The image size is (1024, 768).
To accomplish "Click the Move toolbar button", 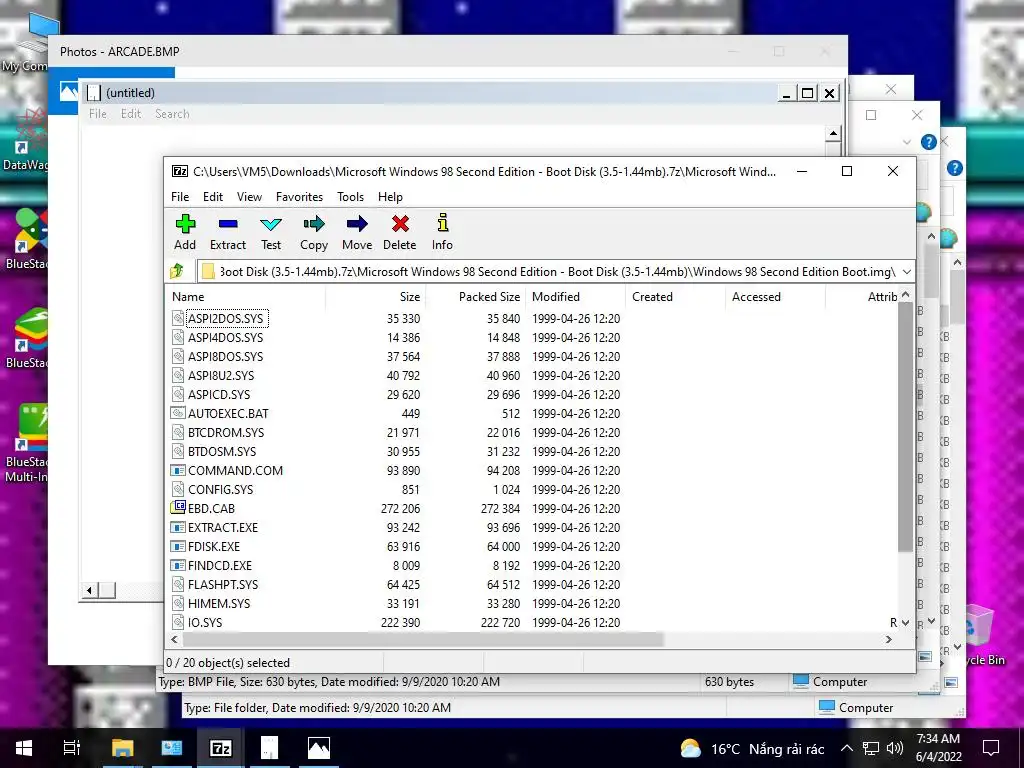I will tap(357, 232).
